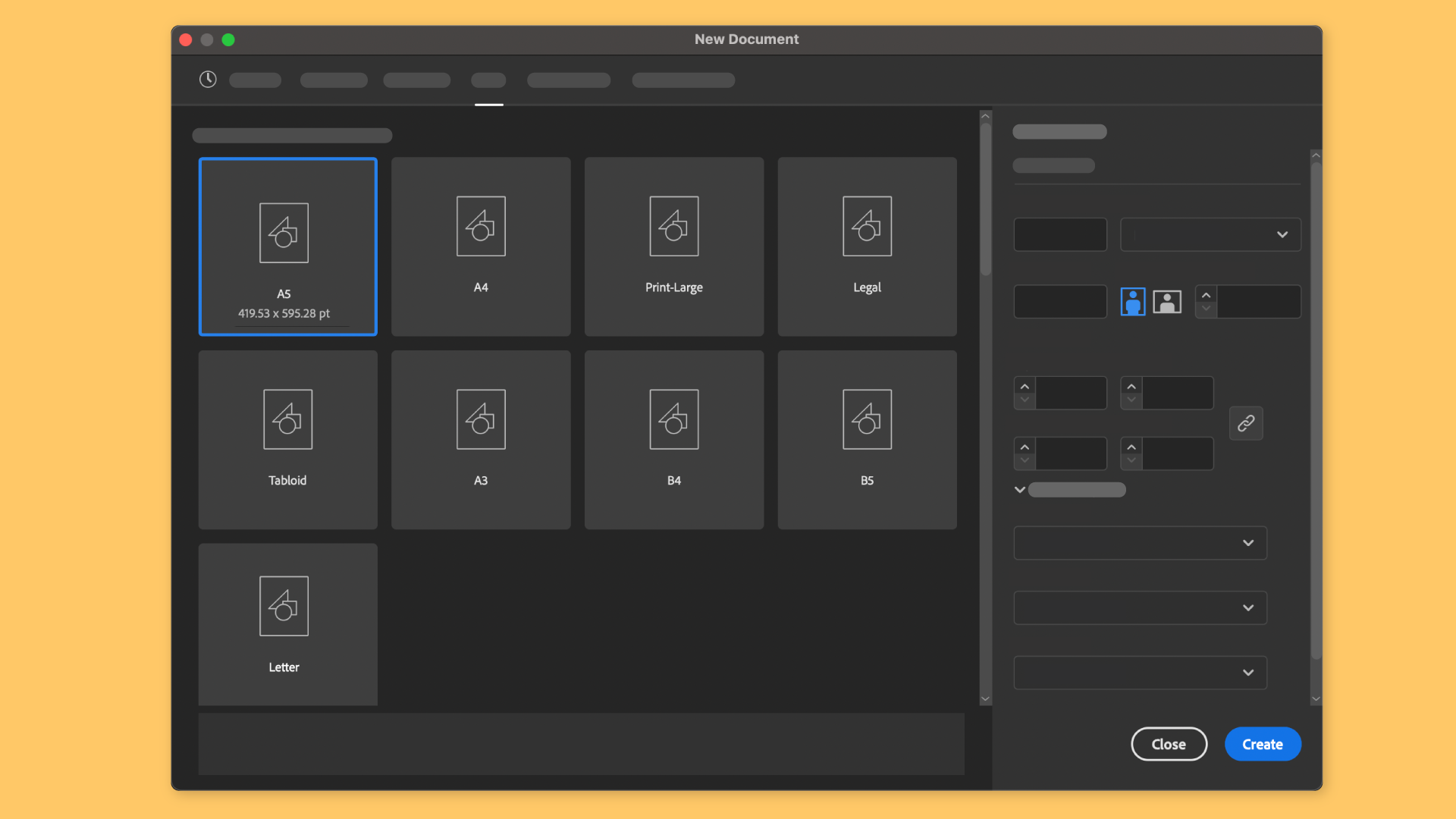Choose the Print-Large preset
Screen dimensions: 1456x819
point(673,246)
